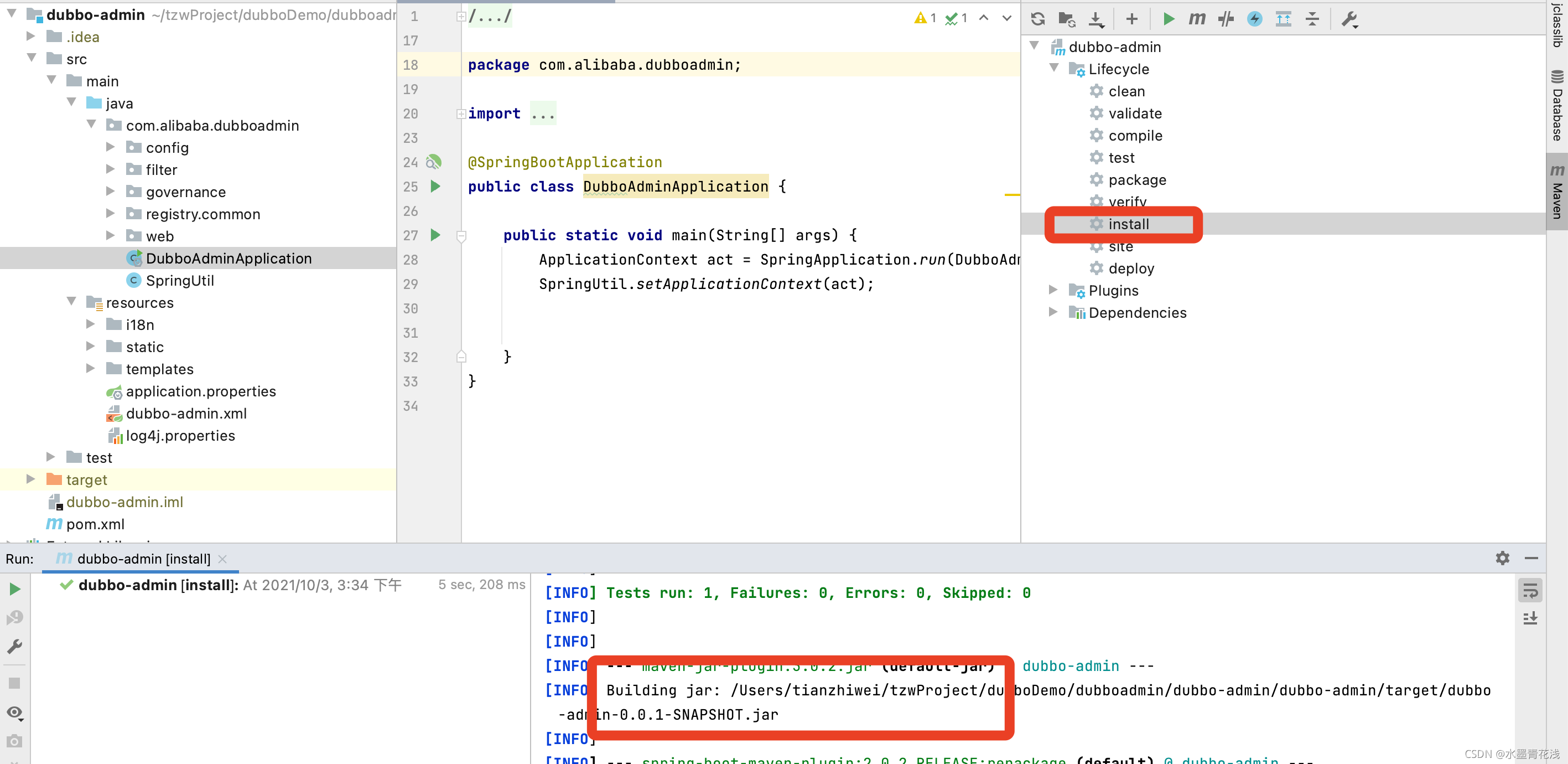This screenshot has width=1568, height=764.
Task: Expand the templates folder
Action: (x=91, y=368)
